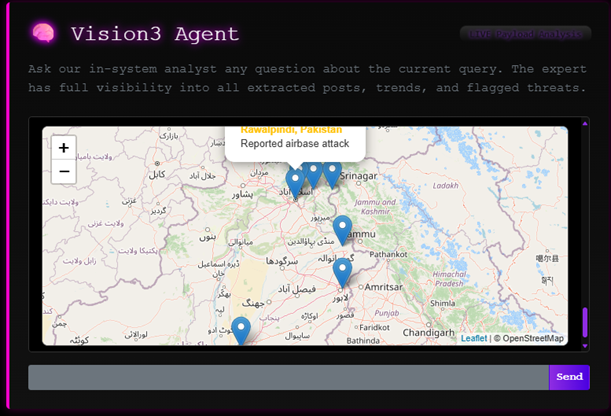Click the chat panel scrollbar thumb
611x416 pixels.
coord(585,323)
